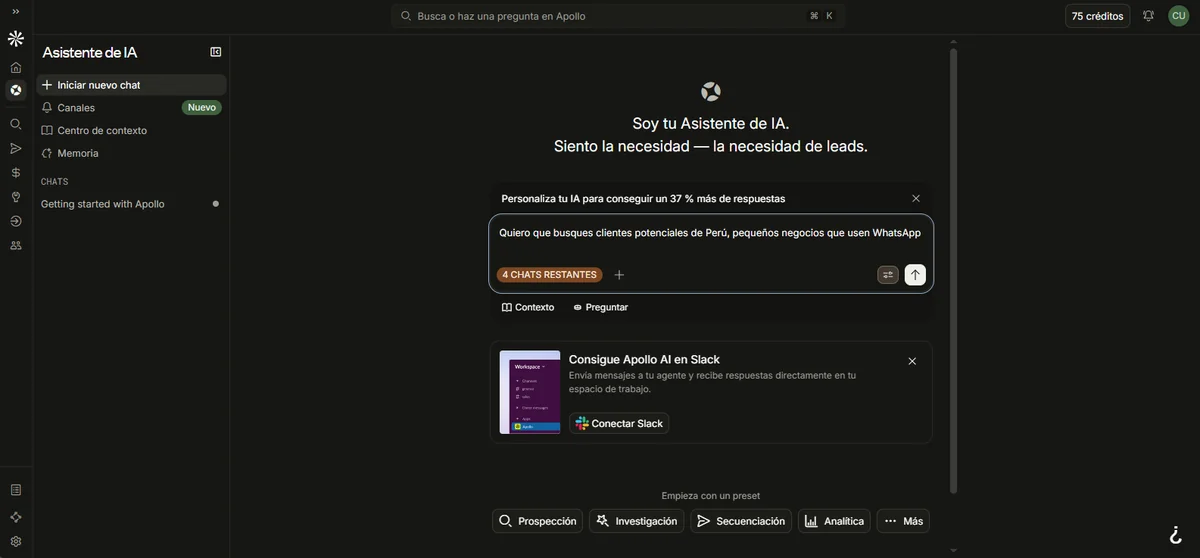This screenshot has width=1200, height=558.
Task: Add attachment with the plus icon in chat box
Action: click(619, 275)
